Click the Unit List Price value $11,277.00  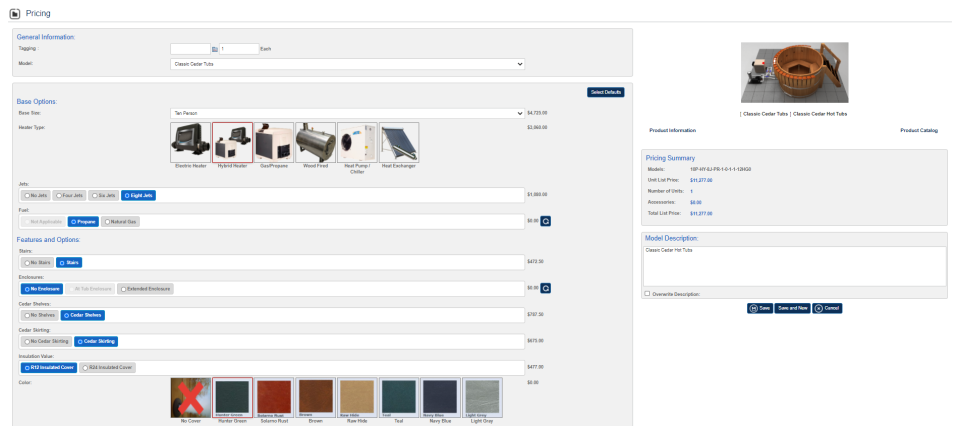click(701, 181)
